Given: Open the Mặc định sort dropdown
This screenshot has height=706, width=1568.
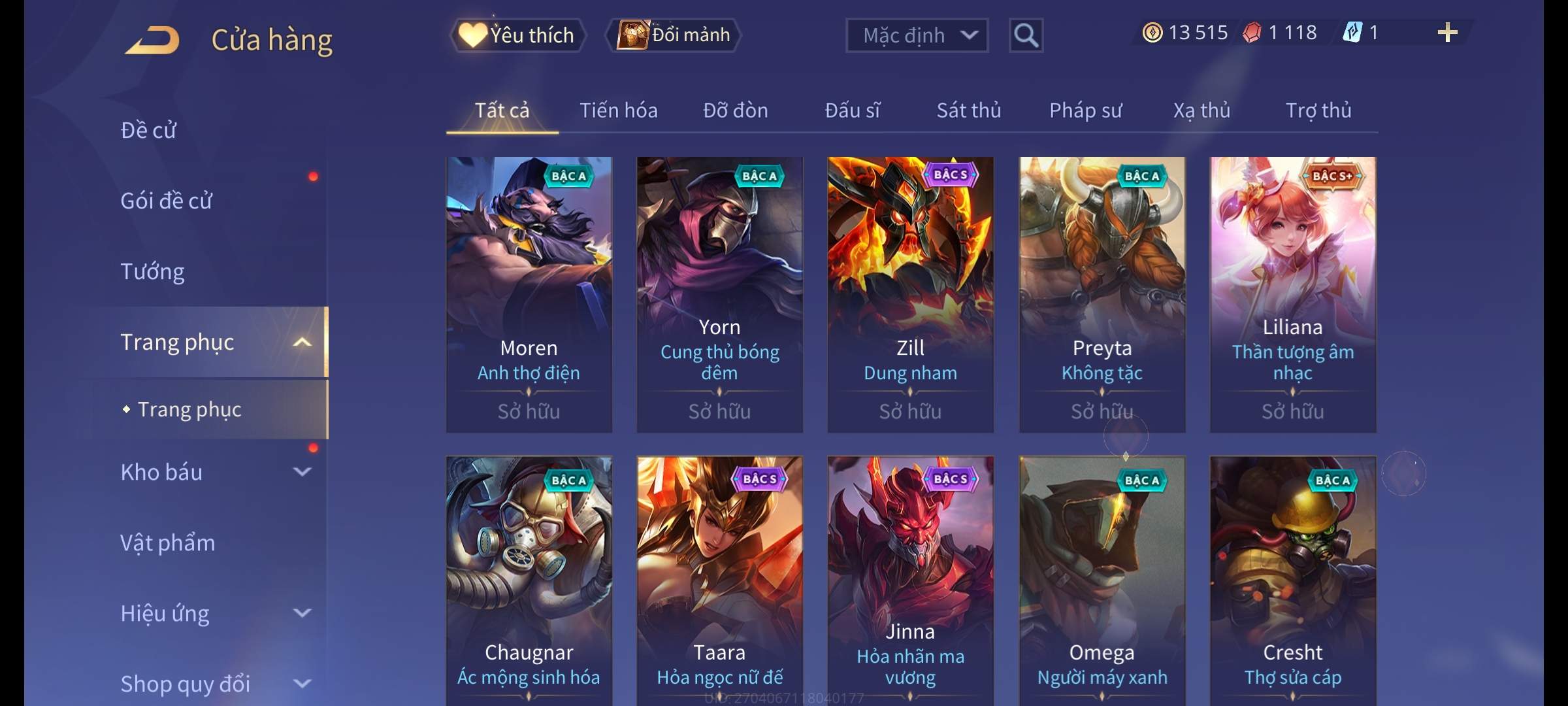Looking at the screenshot, I should coord(917,35).
